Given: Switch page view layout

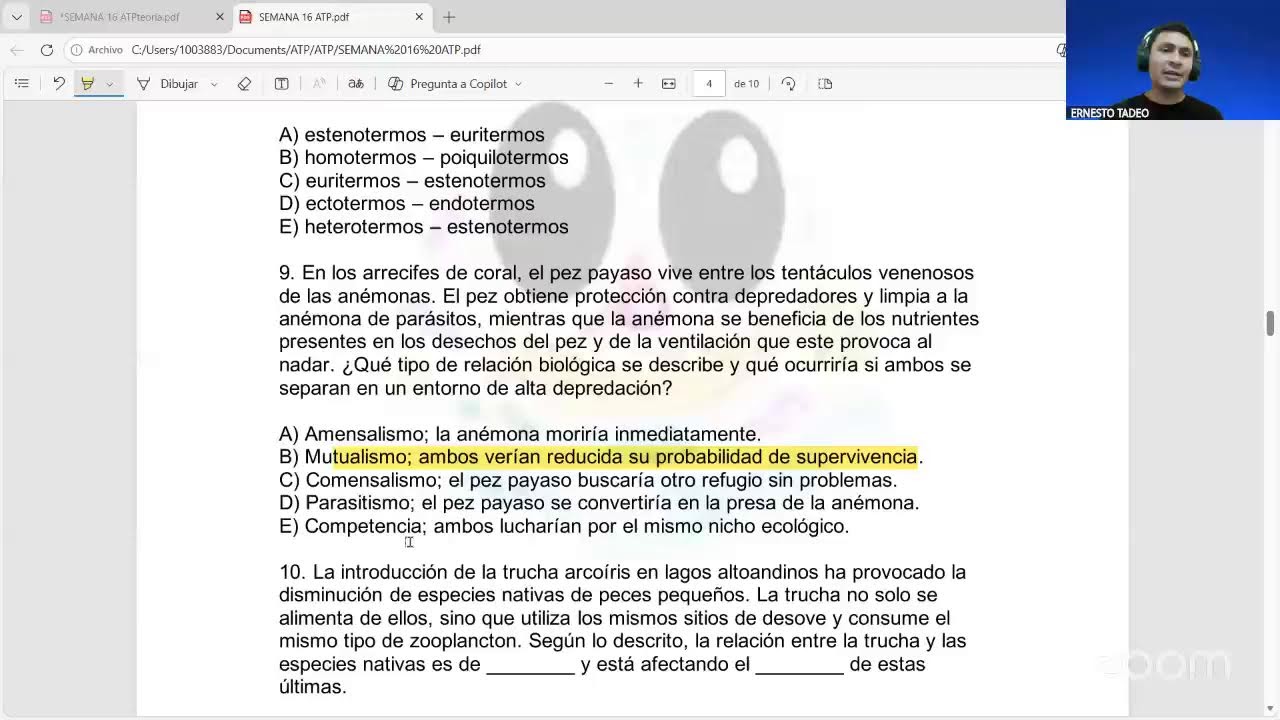Looking at the screenshot, I should [x=825, y=84].
